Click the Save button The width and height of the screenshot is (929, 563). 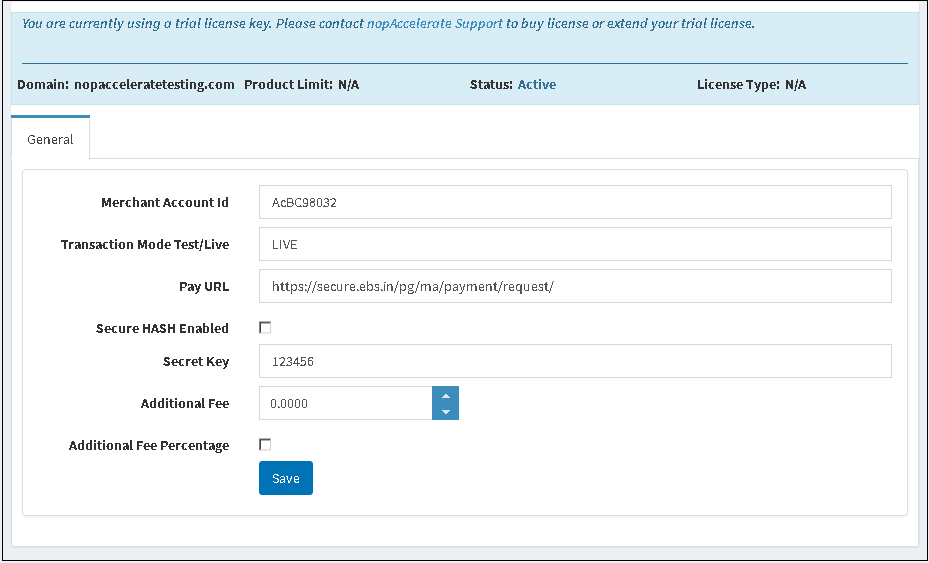click(x=286, y=478)
